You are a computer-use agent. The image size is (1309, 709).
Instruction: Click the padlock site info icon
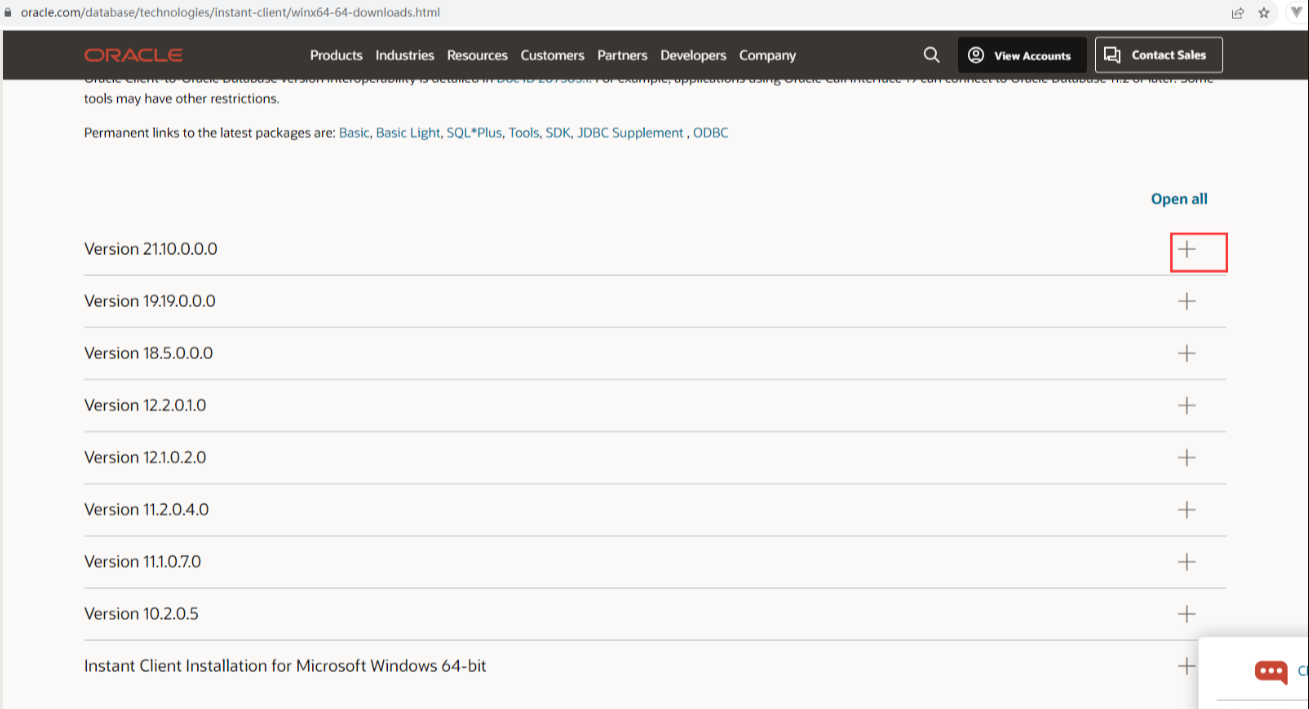(x=9, y=13)
